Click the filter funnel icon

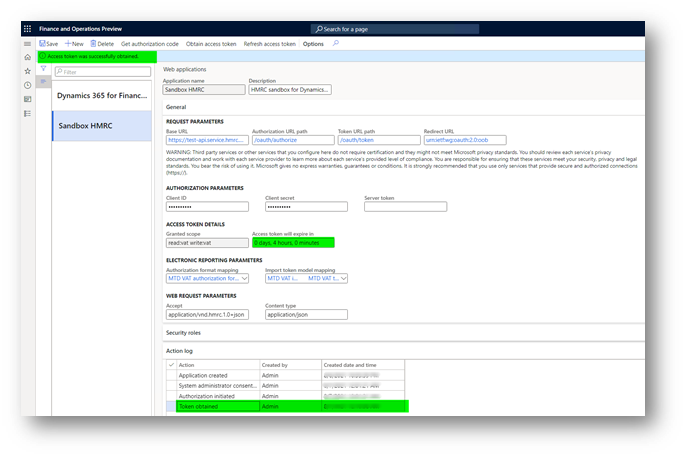click(43, 68)
